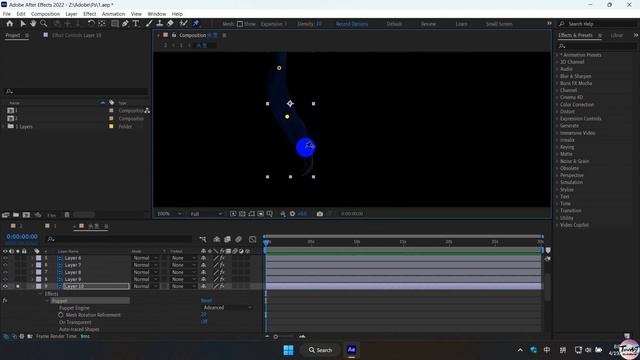
Task: Open Layer 7 track matte None dropdown
Action: pos(183,265)
